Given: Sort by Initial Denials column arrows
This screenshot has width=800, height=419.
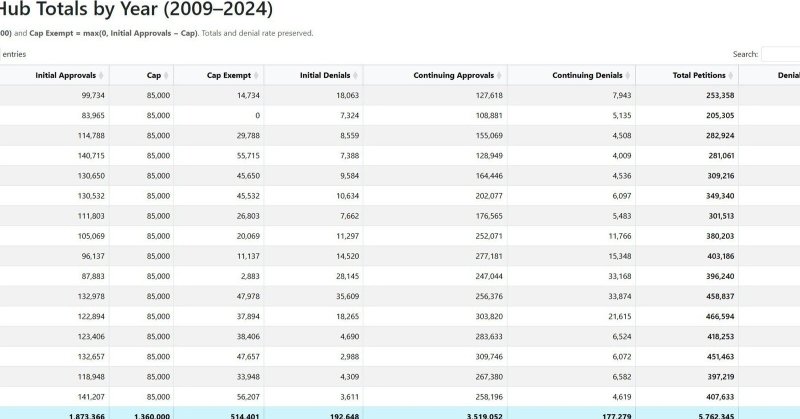Looking at the screenshot, I should tap(355, 76).
